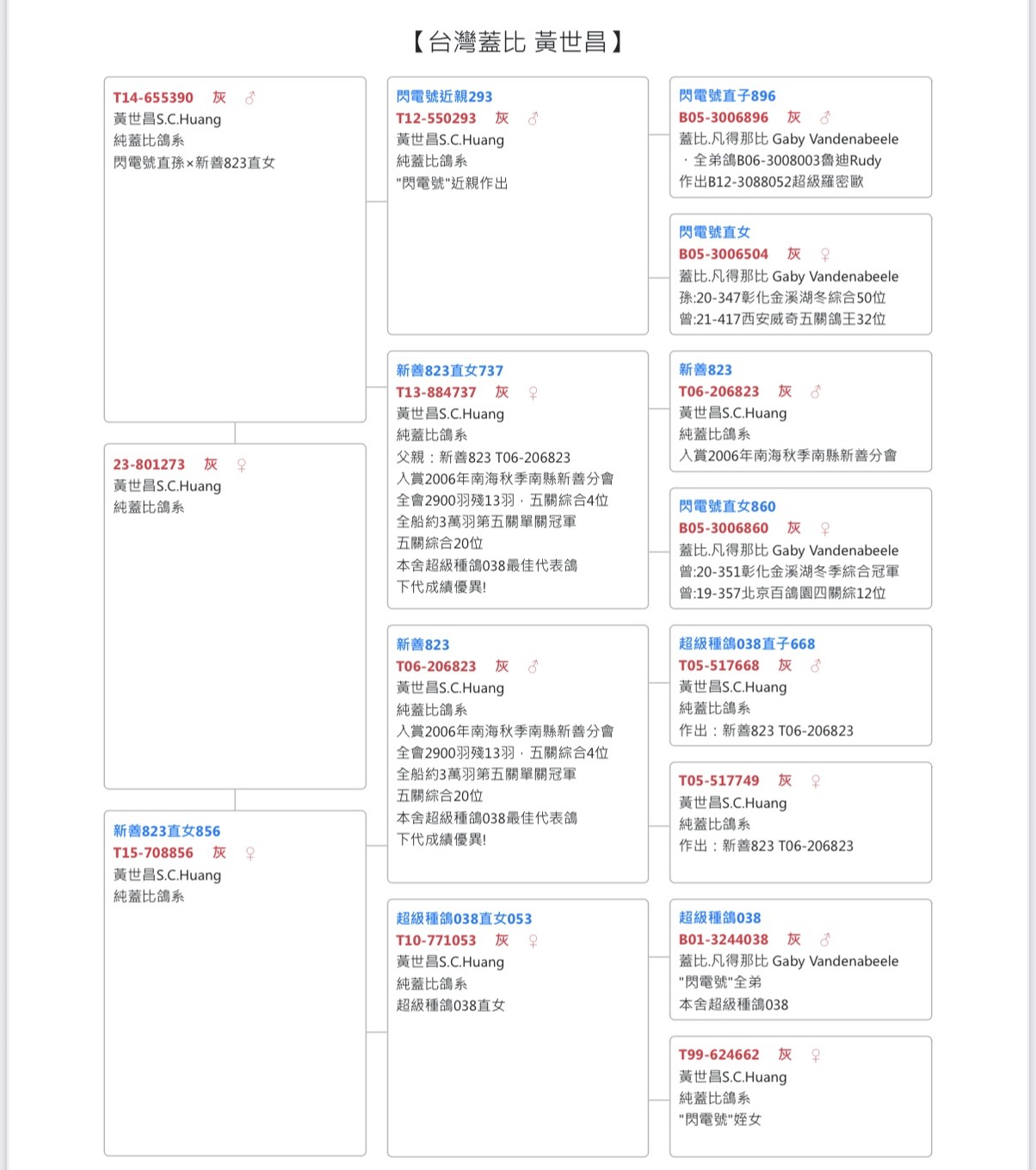1036x1170 pixels.
Task: Click the female symbol beside T15-708856
Action: 250,853
